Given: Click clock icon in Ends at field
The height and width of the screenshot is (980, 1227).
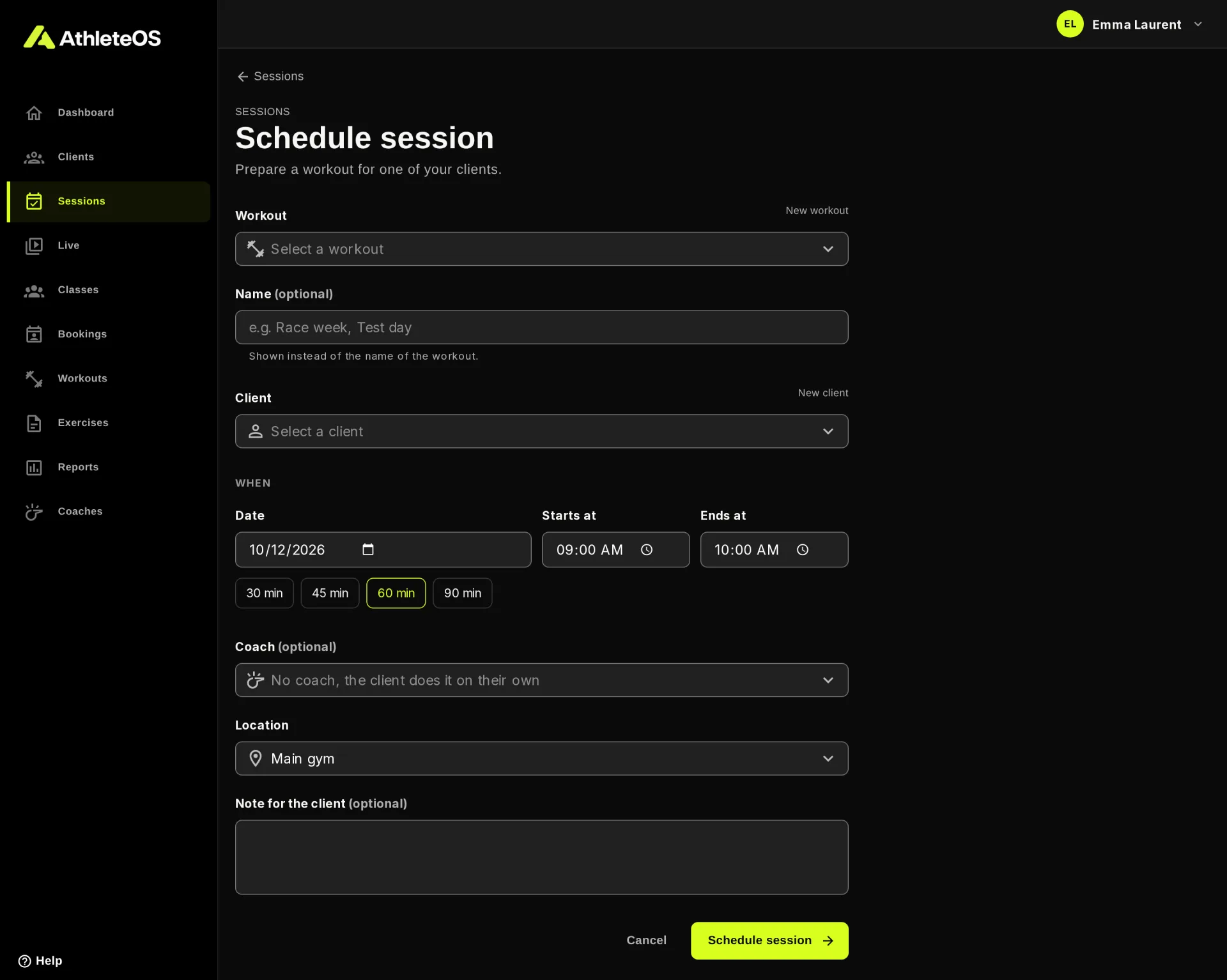Looking at the screenshot, I should tap(803, 550).
